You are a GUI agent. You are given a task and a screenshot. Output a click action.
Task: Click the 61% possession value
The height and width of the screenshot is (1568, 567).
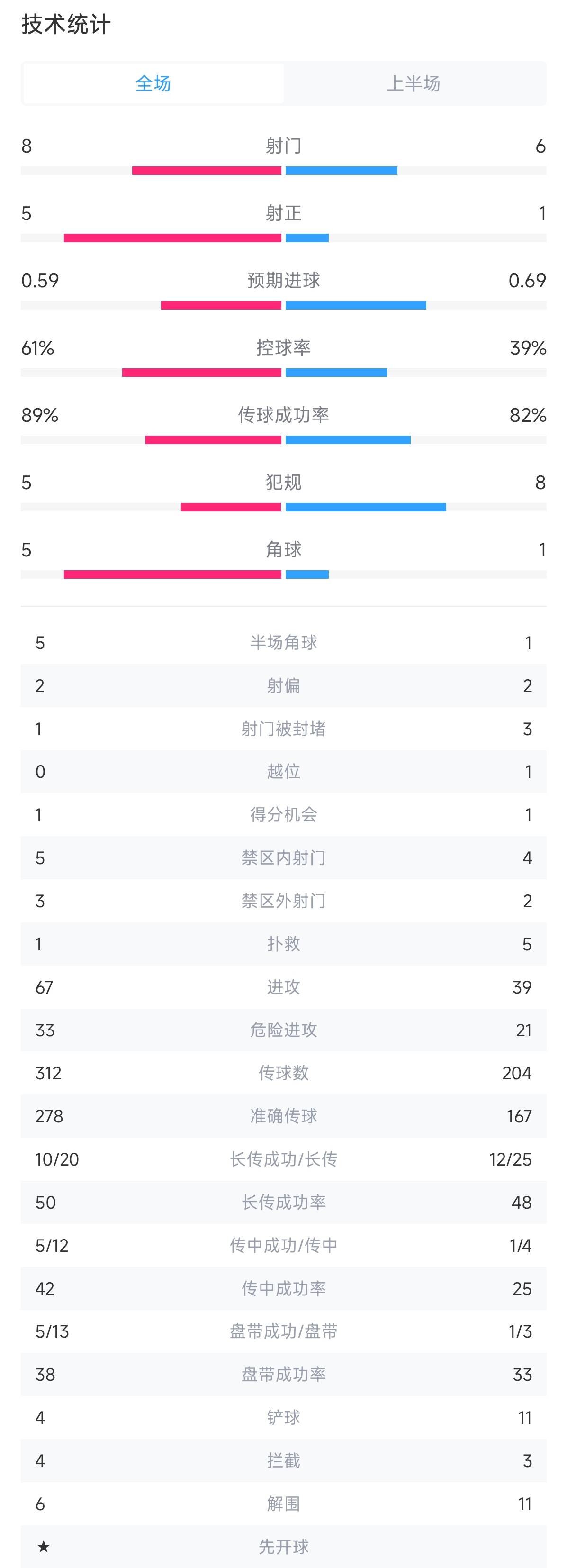pos(38,348)
